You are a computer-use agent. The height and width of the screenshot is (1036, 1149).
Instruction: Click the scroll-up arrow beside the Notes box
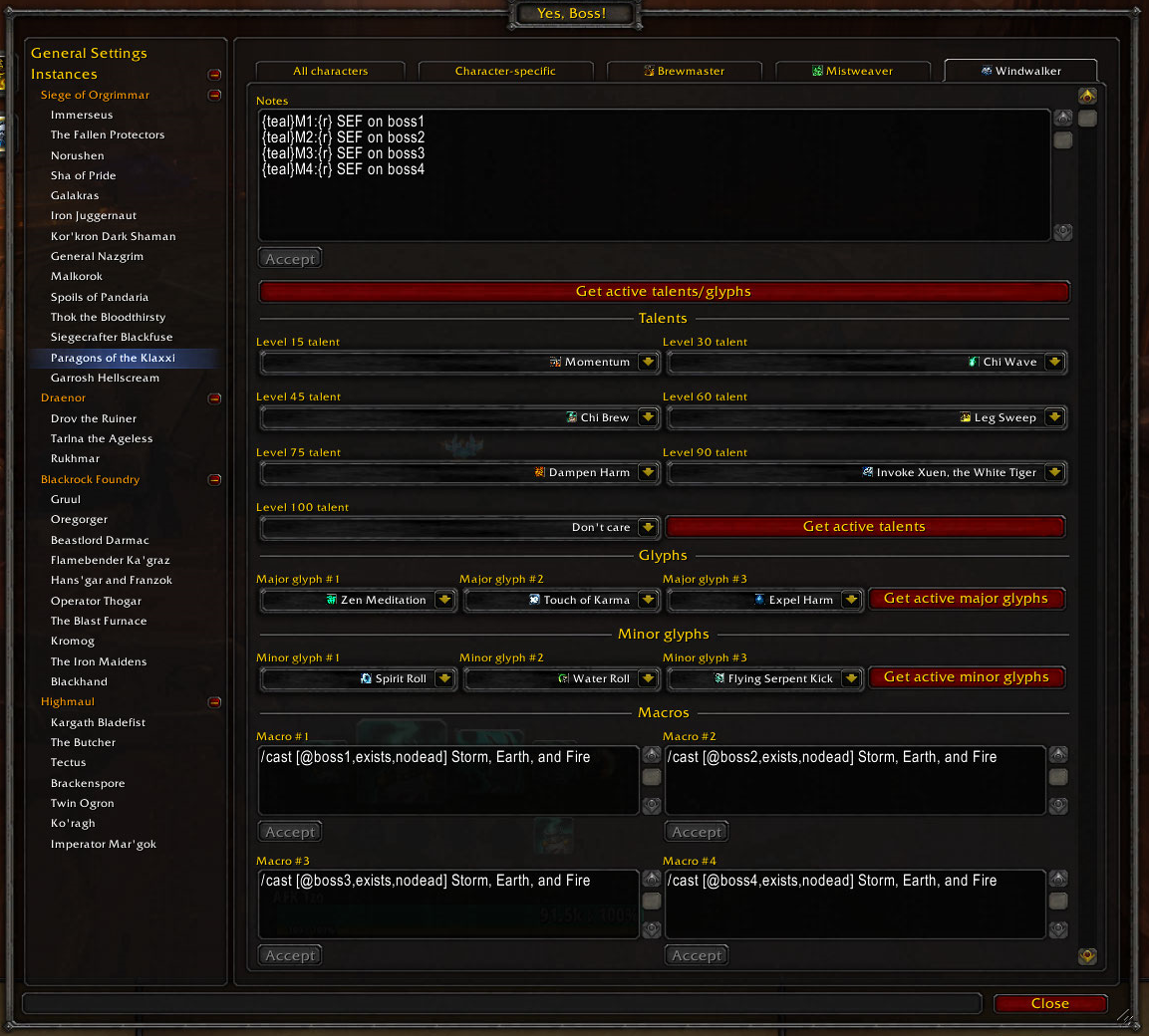coord(1063,118)
